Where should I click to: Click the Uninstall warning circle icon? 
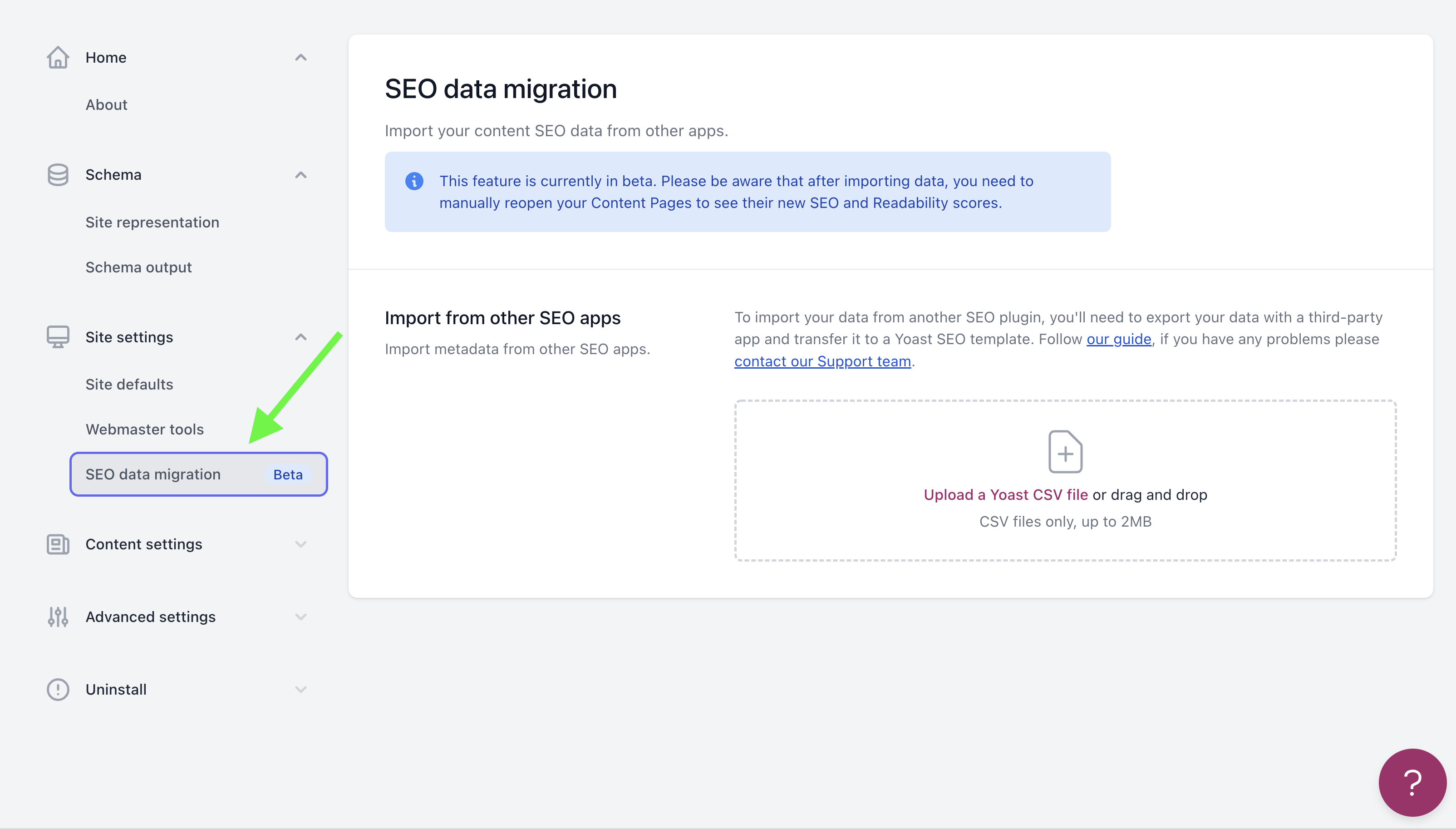58,690
